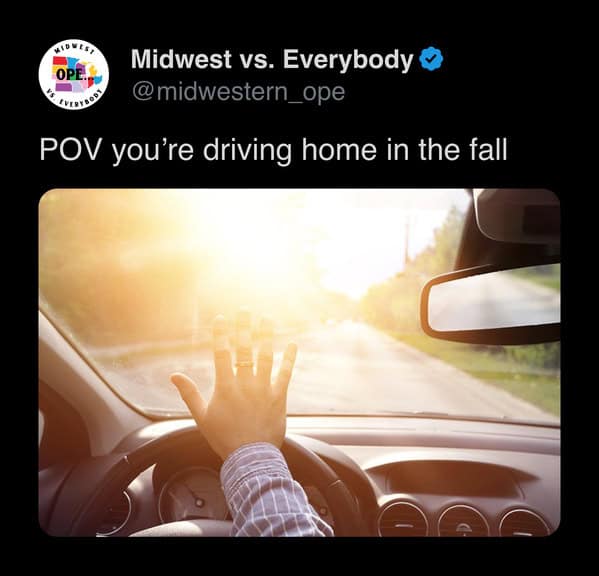Click the speedometer gauge behind the wheel
This screenshot has width=599, height=576.
point(191,495)
